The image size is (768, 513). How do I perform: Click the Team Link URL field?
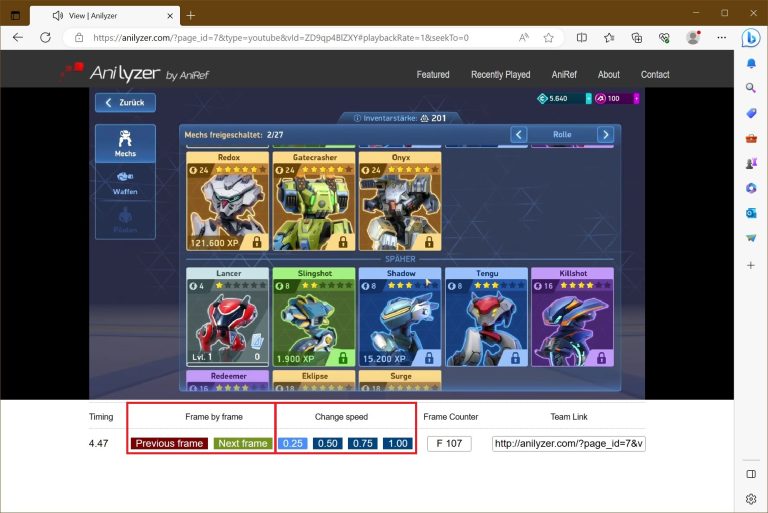(568, 444)
